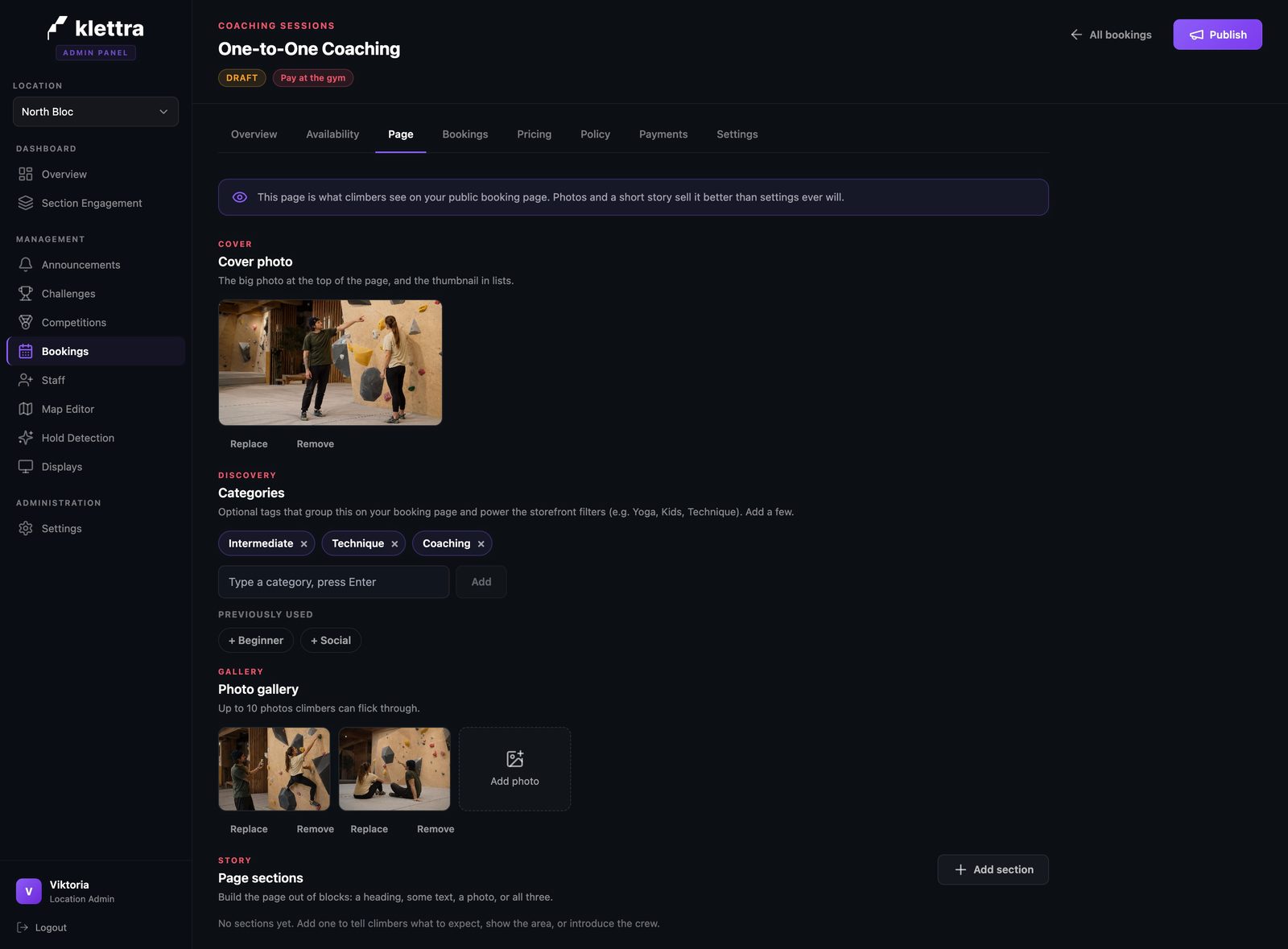The image size is (1288, 949).
Task: Open the Overview dashboard grid icon
Action: pyautogui.click(x=26, y=174)
